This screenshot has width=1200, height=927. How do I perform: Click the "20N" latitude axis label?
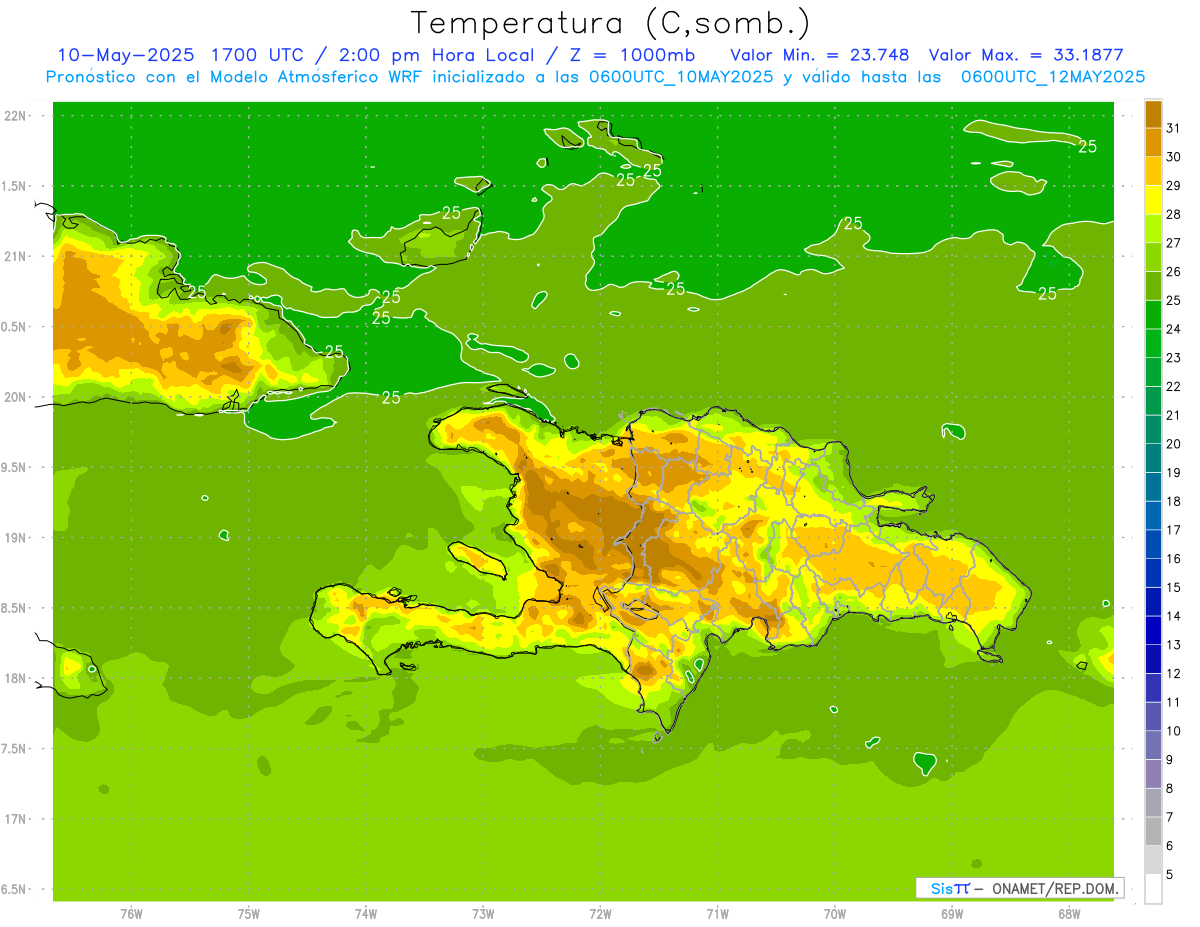tap(15, 398)
